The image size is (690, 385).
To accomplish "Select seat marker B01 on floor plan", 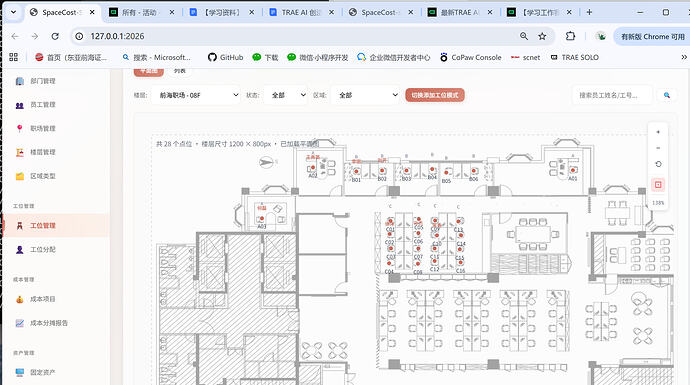I will pyautogui.click(x=356, y=171).
